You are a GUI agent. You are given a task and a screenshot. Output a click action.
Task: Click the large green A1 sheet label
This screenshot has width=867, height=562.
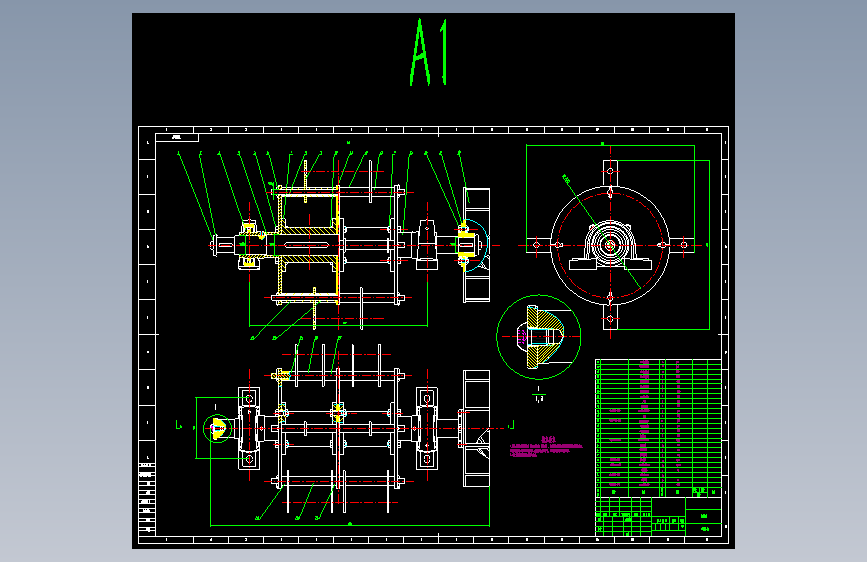429,52
